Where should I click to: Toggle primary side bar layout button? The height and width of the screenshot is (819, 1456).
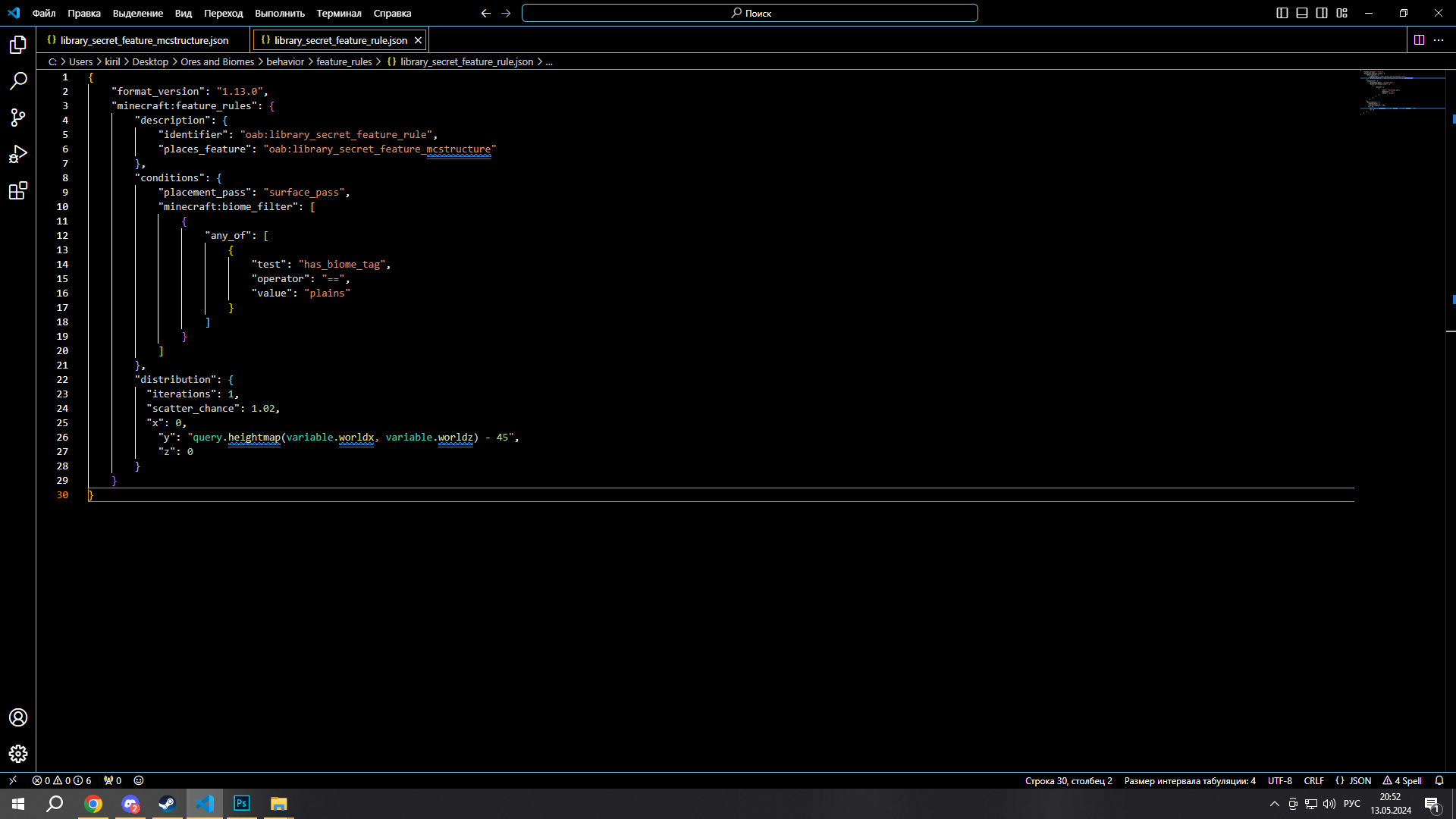pyautogui.click(x=1282, y=13)
